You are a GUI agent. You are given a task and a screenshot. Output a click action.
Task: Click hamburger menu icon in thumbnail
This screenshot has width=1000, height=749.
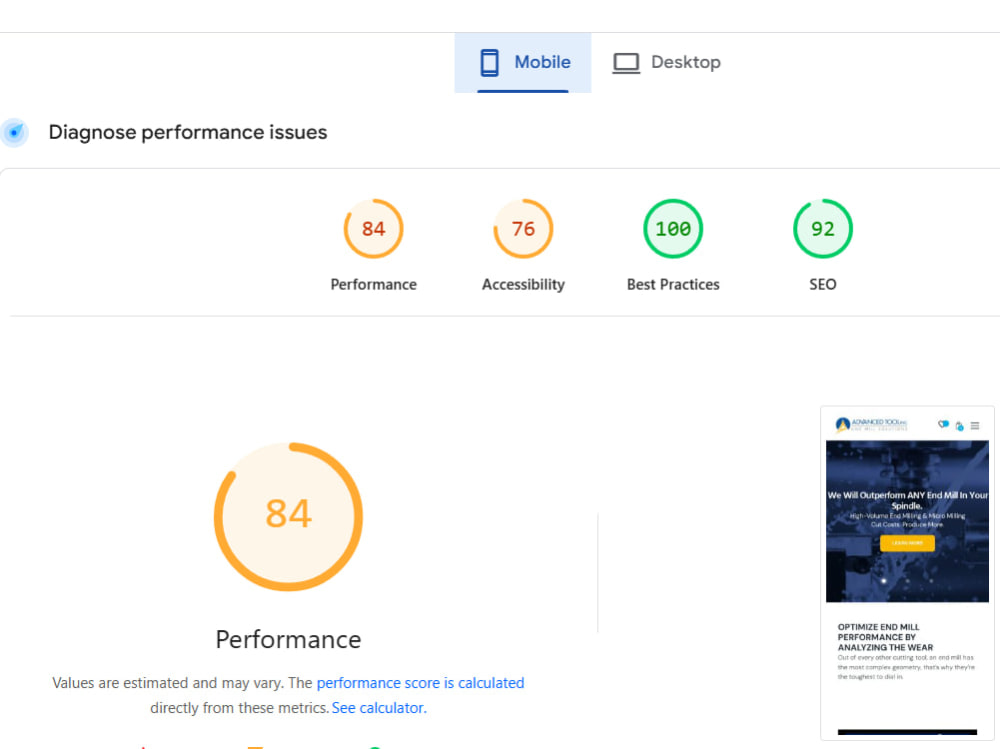pos(974,426)
